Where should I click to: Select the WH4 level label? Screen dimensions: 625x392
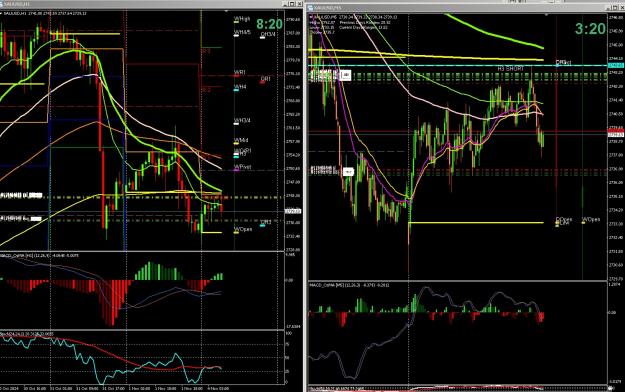click(x=240, y=87)
